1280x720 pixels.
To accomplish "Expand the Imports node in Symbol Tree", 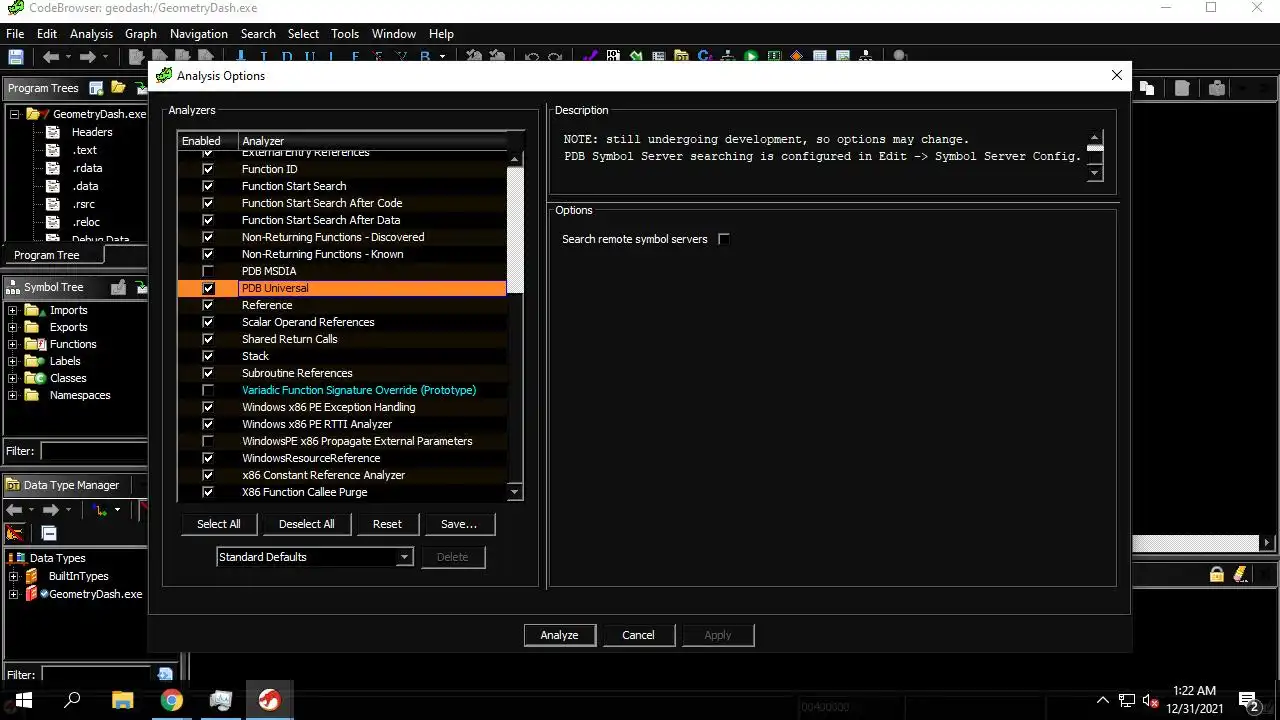I will point(13,310).
